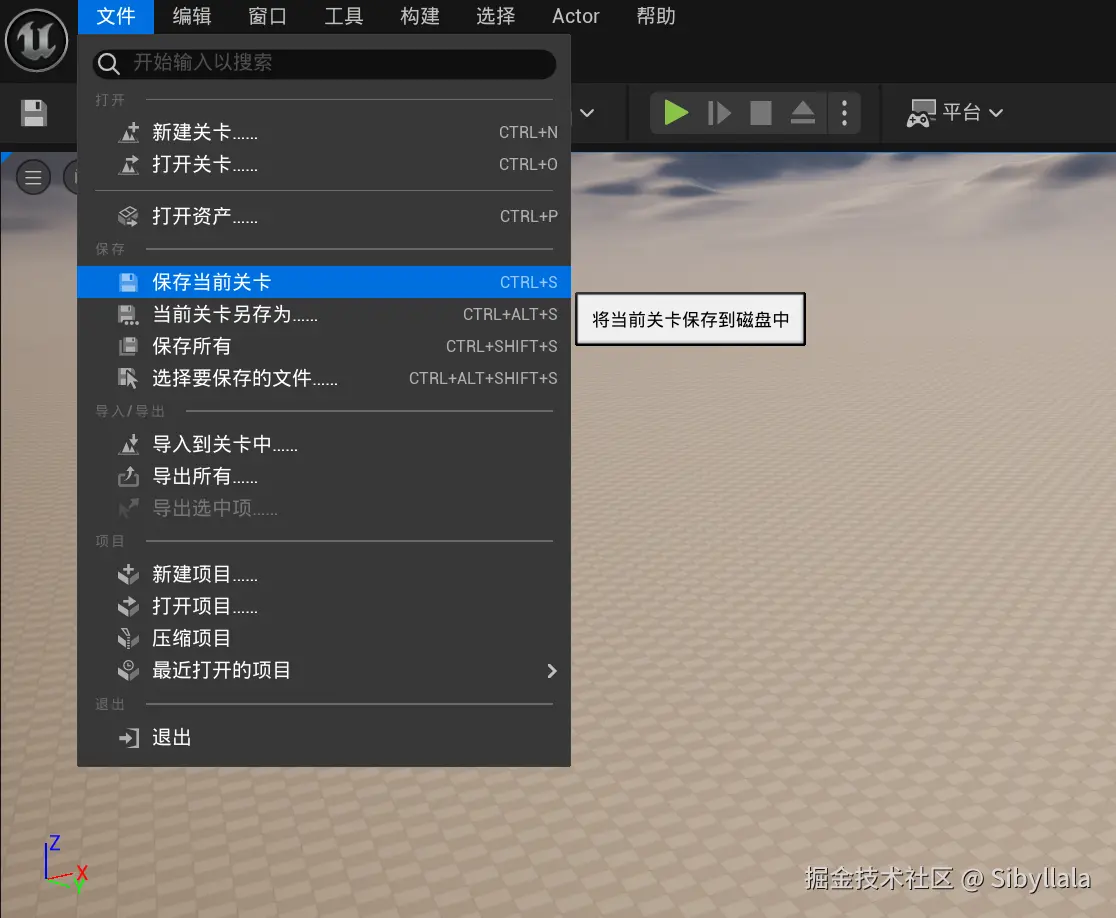Open the 文件 menu
Screen dimensions: 1116x918
[x=116, y=16]
